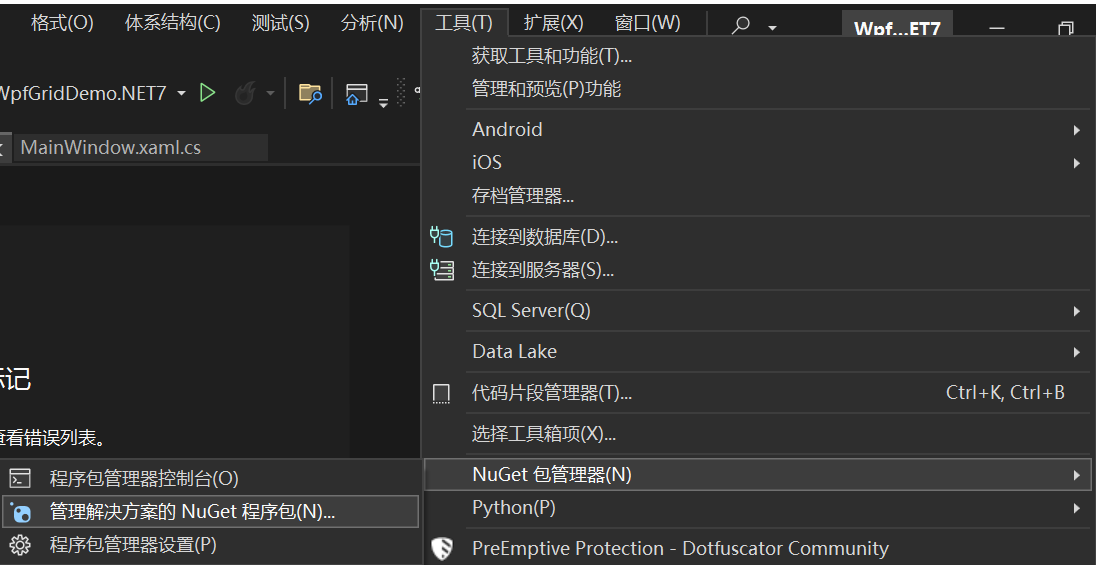This screenshot has width=1096, height=565.
Task: Click the gear icon beside 程序包管理器设置
Action: [20, 545]
